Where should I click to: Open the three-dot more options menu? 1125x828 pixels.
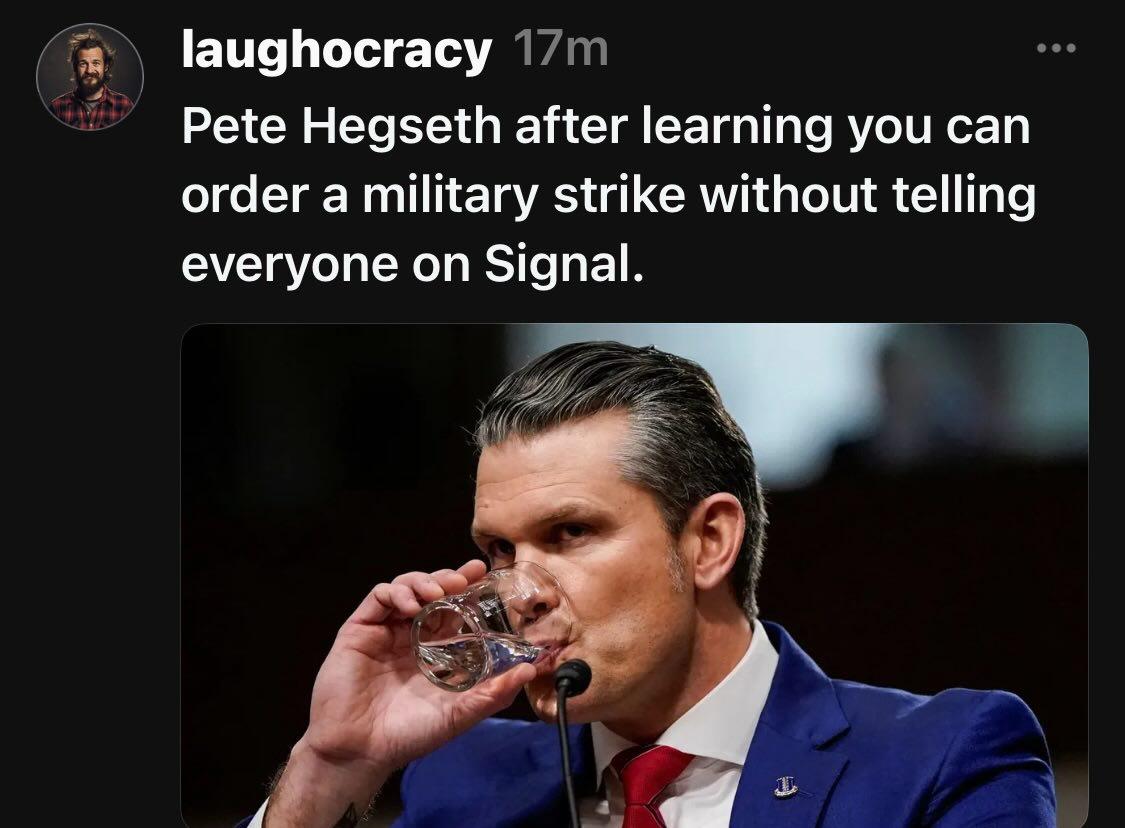click(x=1056, y=48)
